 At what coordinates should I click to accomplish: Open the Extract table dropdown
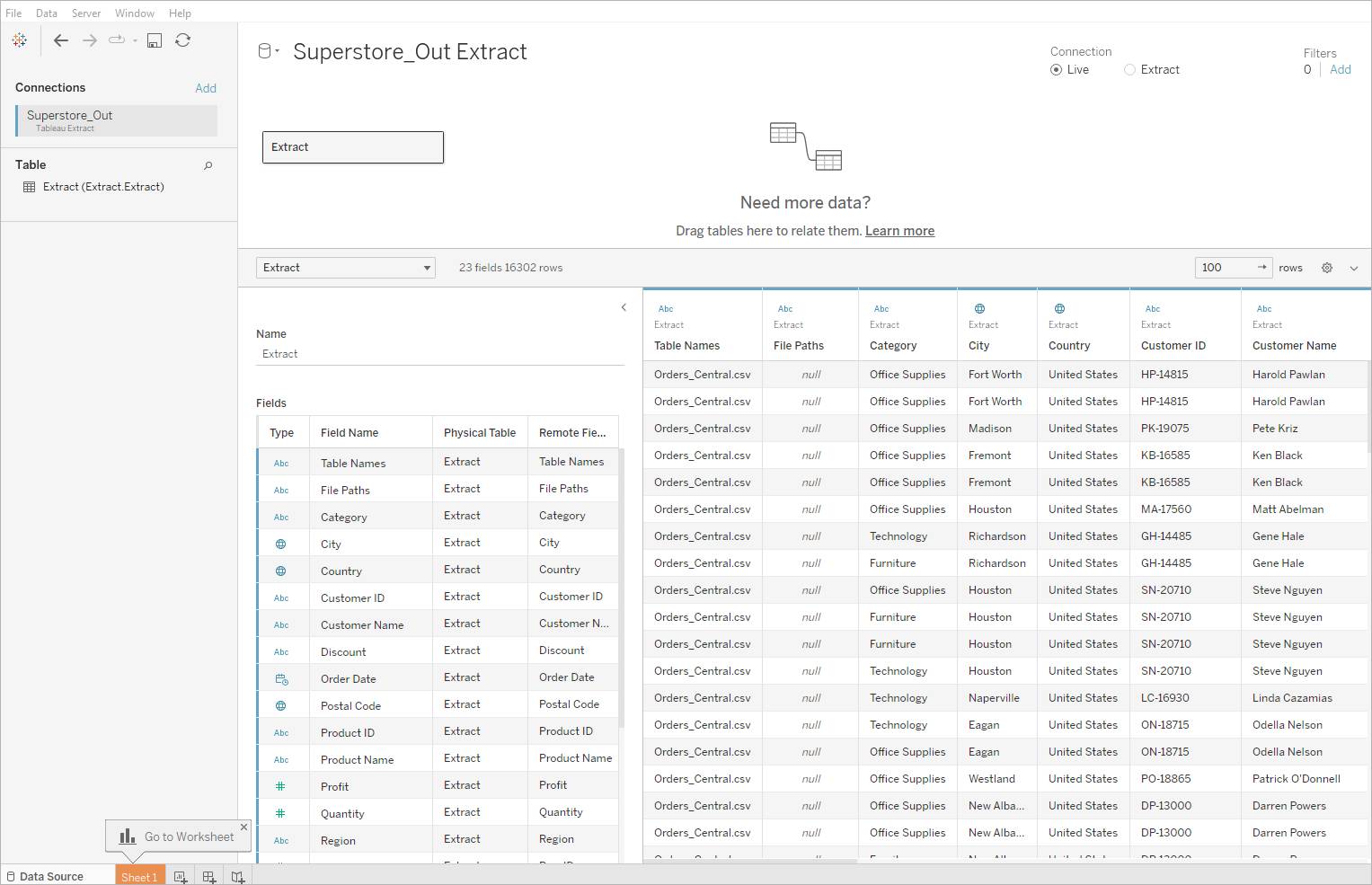pos(346,268)
